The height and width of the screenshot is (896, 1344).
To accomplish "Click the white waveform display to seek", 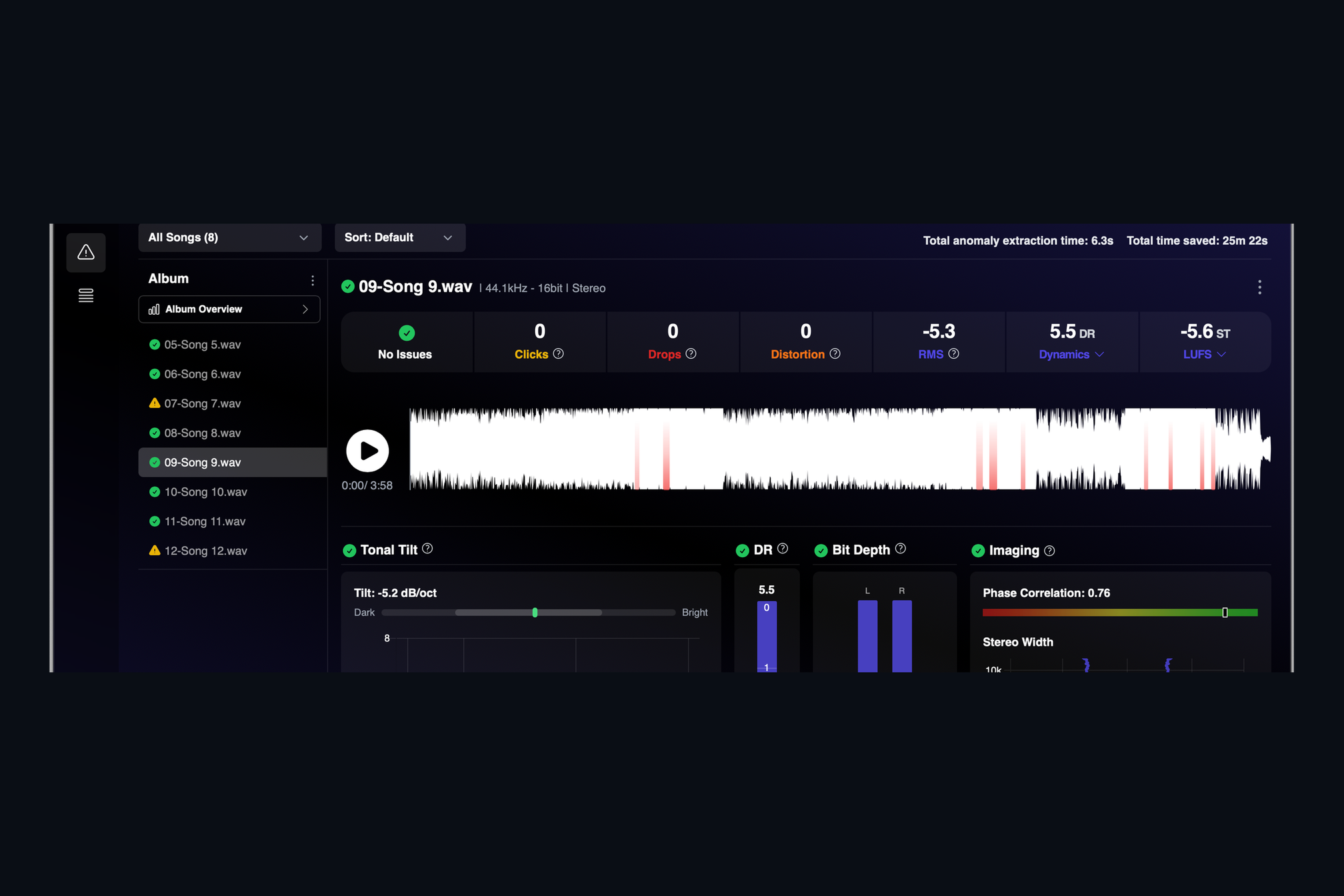I will [x=840, y=449].
